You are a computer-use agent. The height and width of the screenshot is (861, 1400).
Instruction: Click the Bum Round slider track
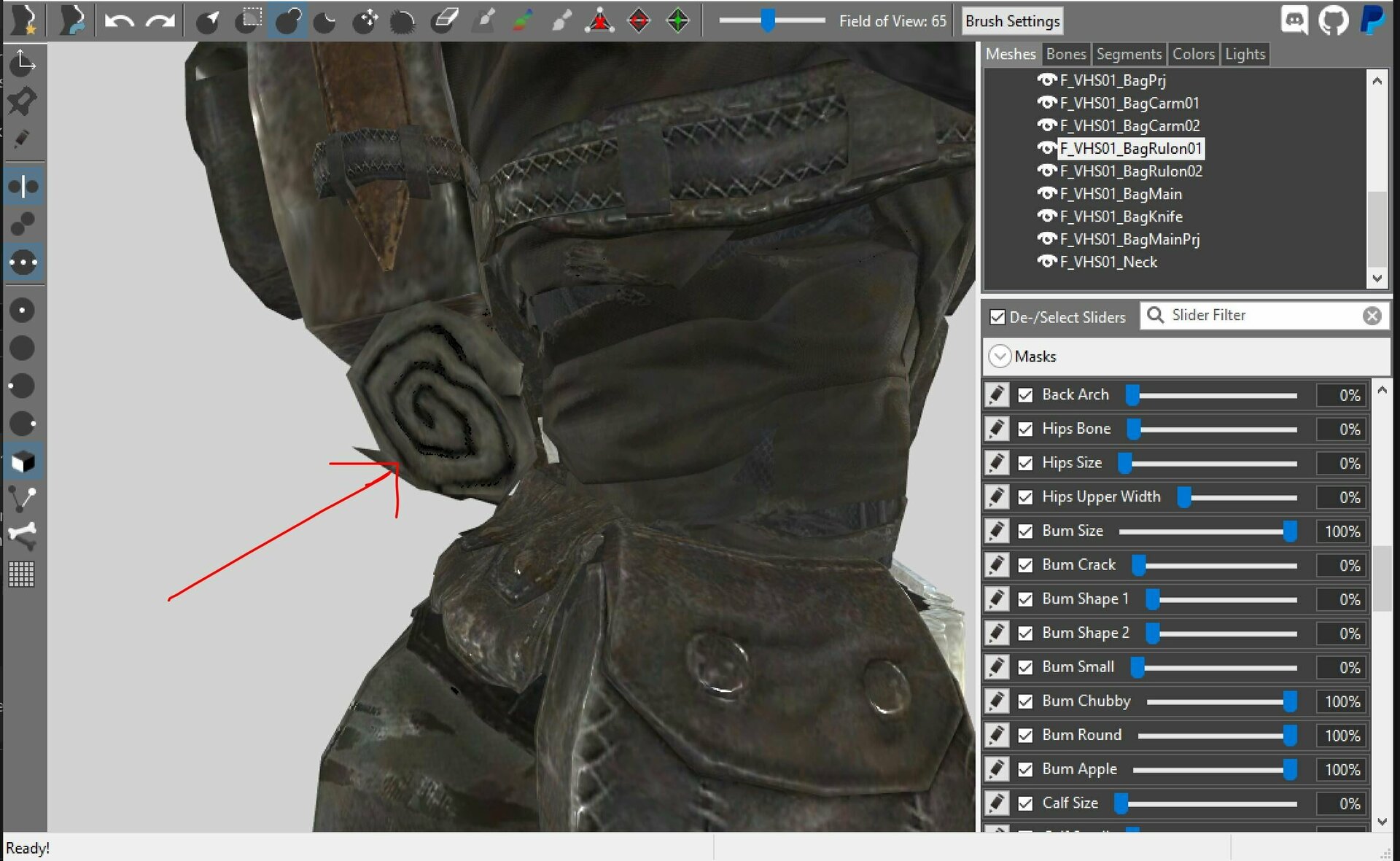(1217, 736)
